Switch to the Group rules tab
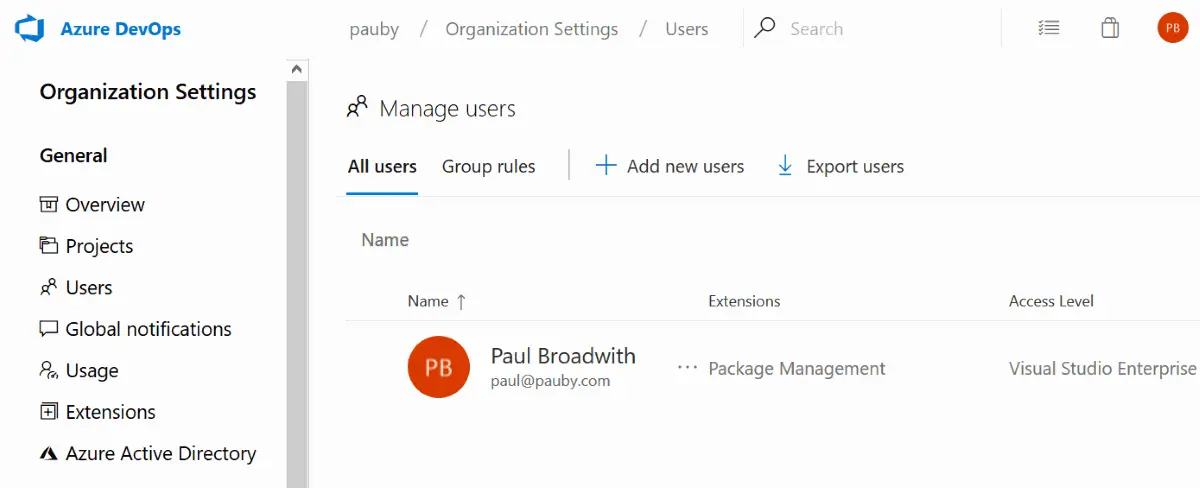Image resolution: width=1200 pixels, height=488 pixels. point(489,167)
